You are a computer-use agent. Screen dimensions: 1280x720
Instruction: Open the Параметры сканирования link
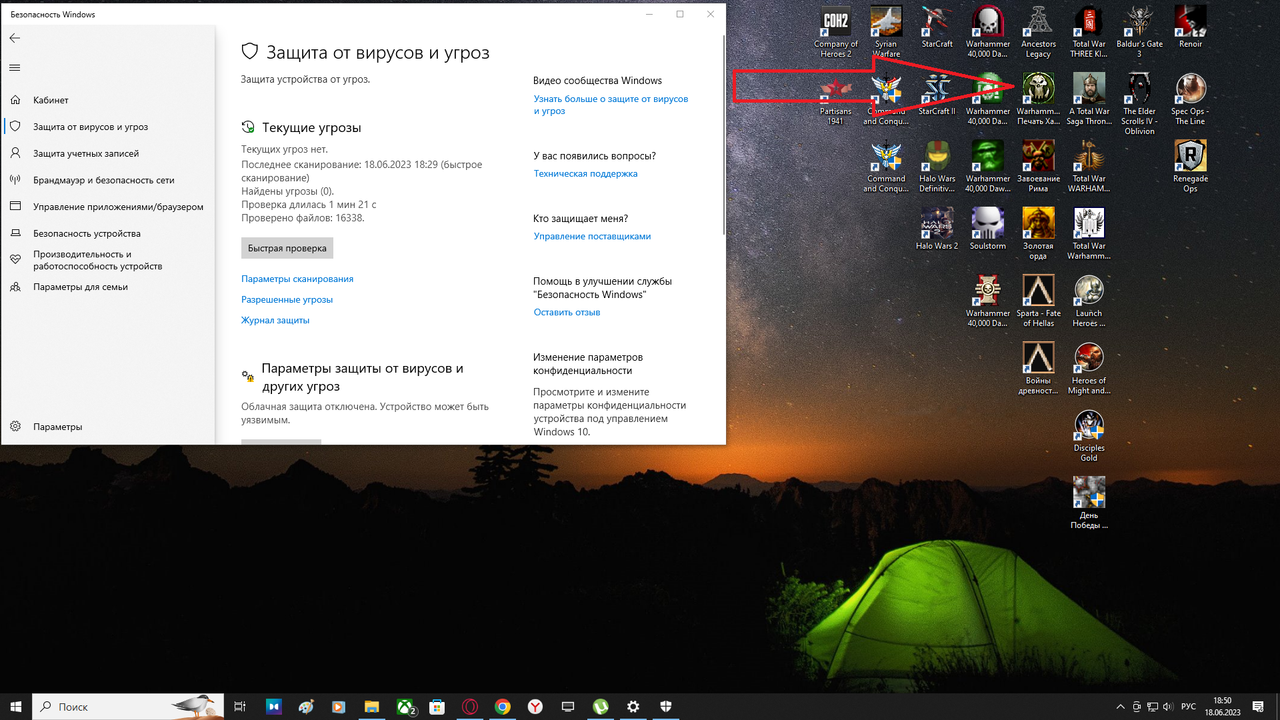tap(297, 279)
